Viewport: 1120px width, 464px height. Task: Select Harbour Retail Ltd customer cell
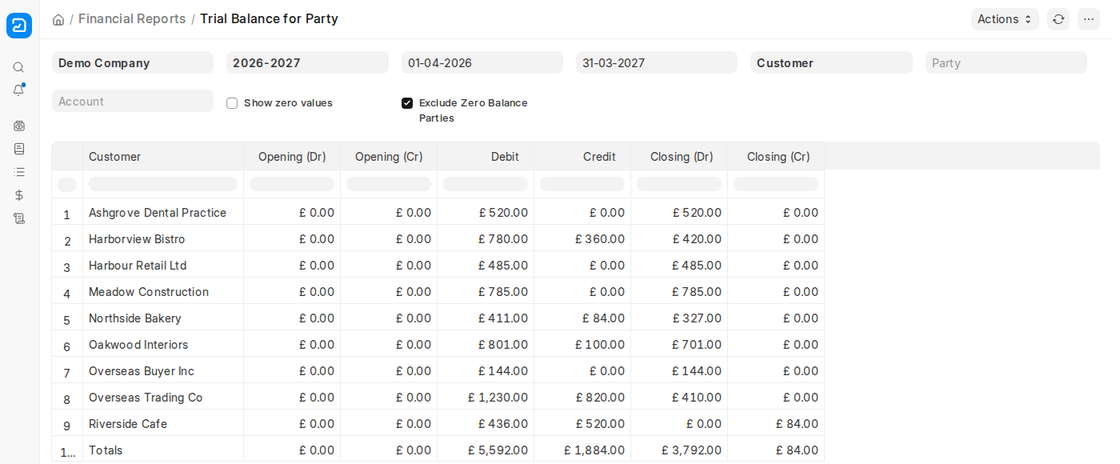163,266
